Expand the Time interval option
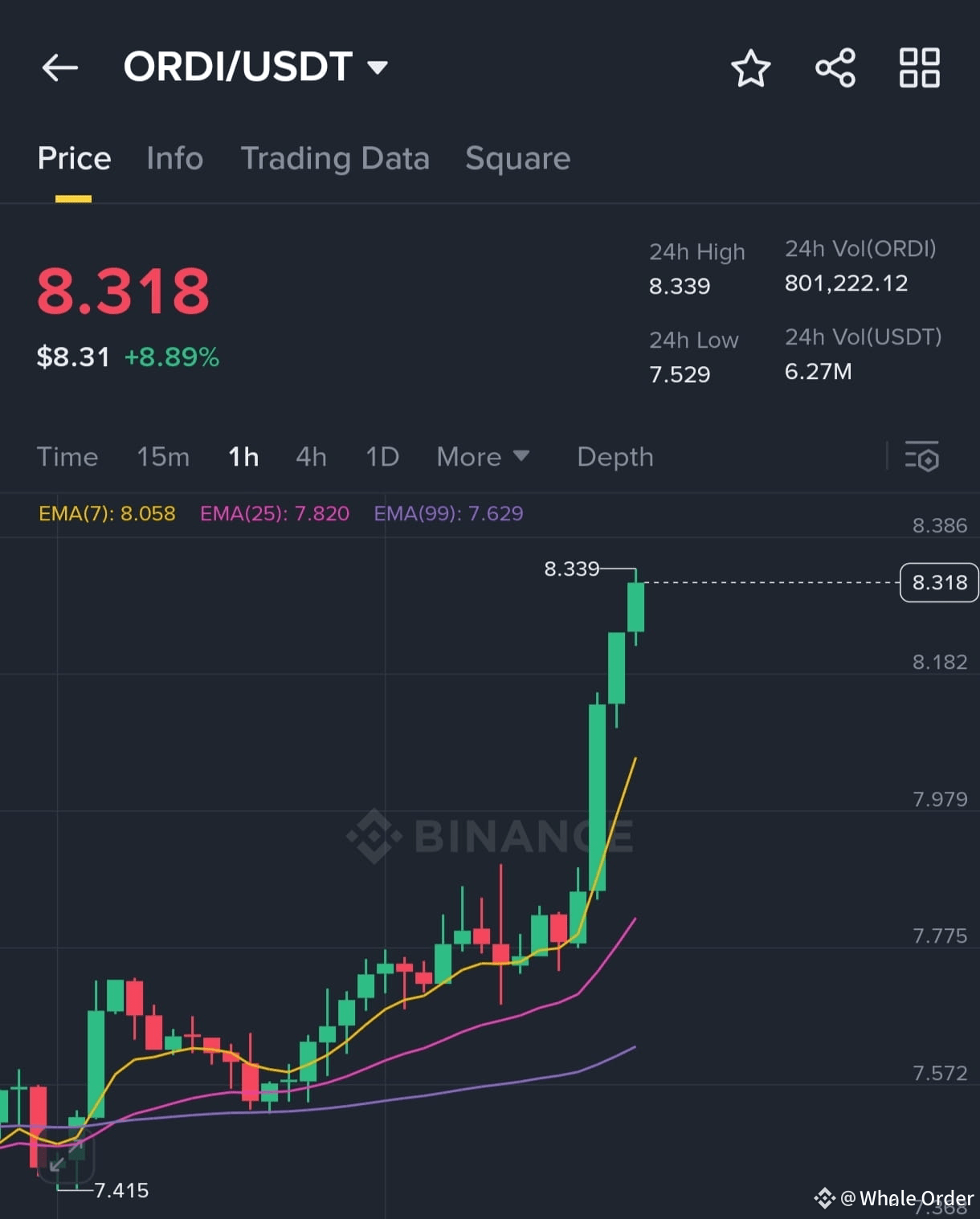The height and width of the screenshot is (1219, 980). click(67, 457)
